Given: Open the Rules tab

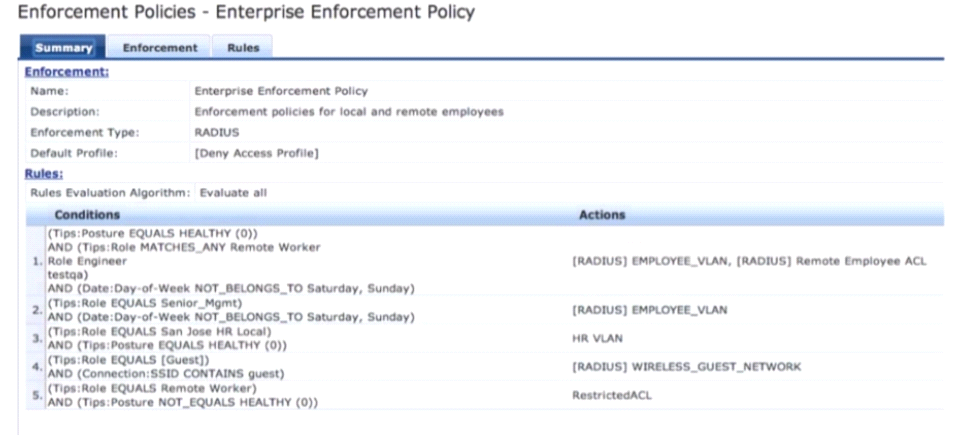Looking at the screenshot, I should point(243,47).
